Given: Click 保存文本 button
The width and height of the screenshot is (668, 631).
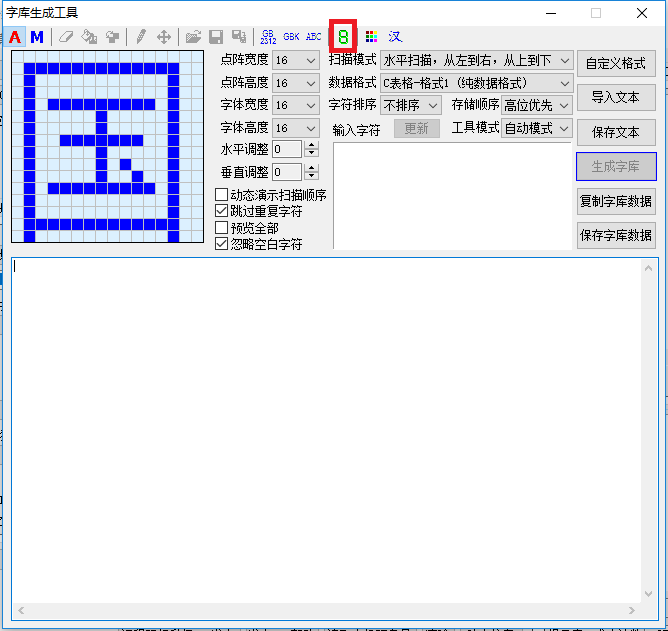Looking at the screenshot, I should coord(616,132).
